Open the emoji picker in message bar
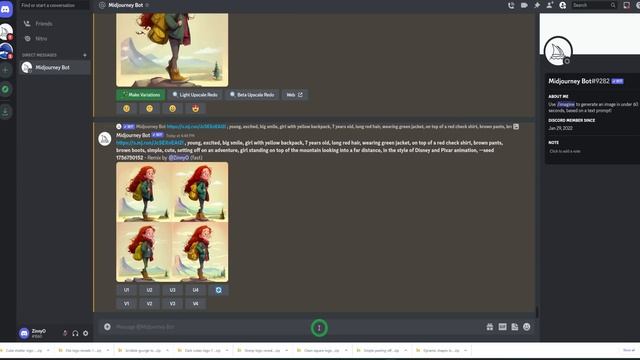 (527, 327)
